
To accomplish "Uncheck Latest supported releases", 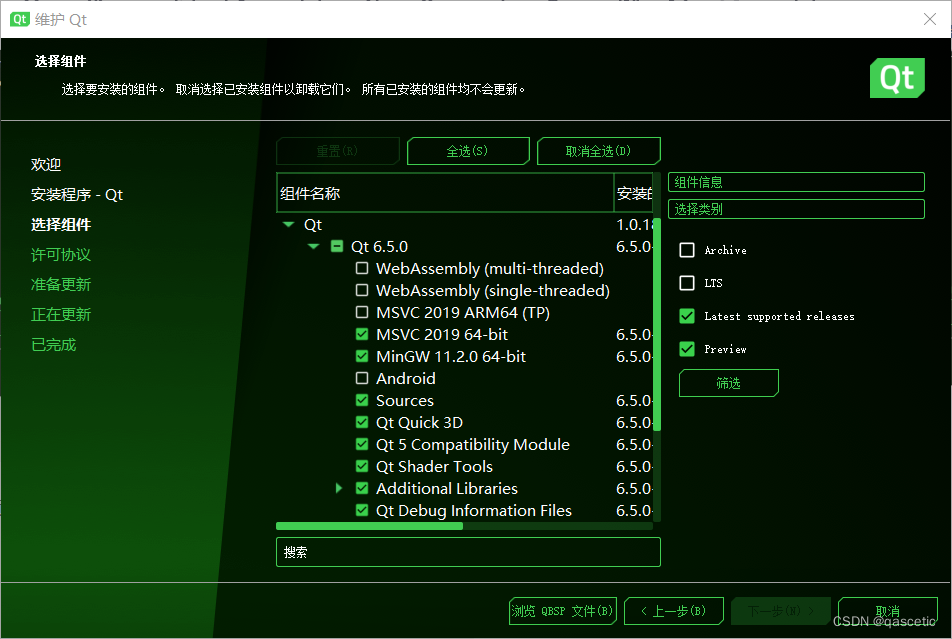I will (x=687, y=316).
